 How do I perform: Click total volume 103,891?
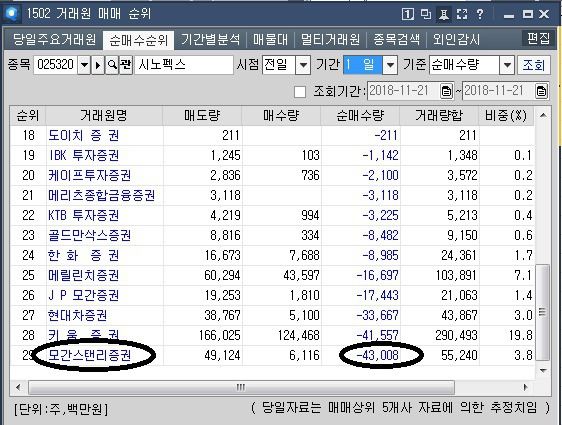click(x=456, y=276)
